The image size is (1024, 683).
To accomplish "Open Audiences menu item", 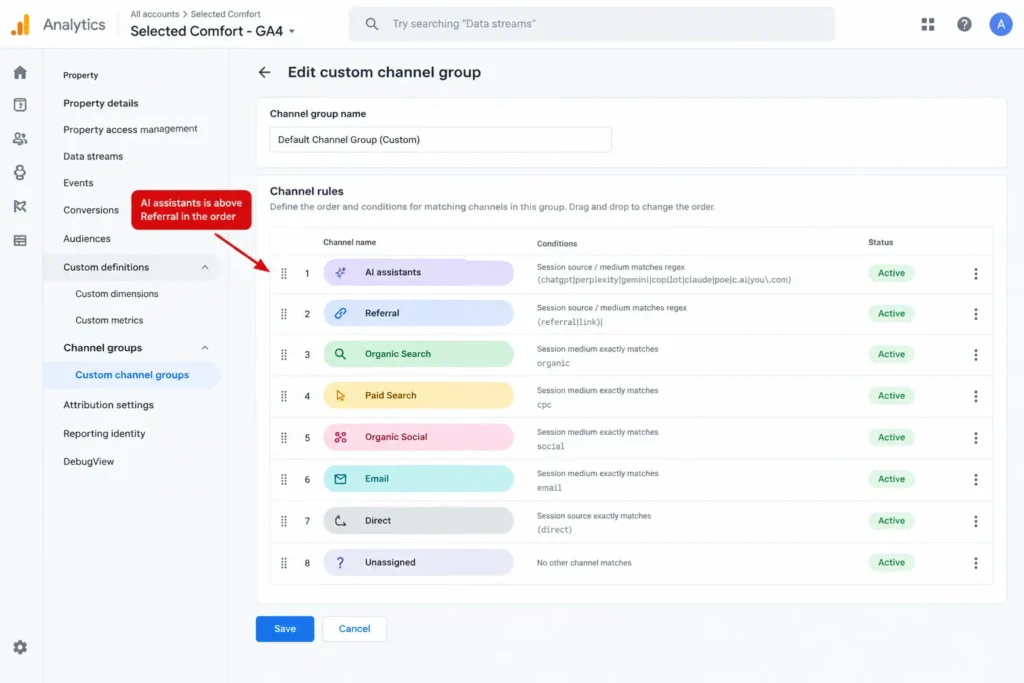I will [87, 239].
